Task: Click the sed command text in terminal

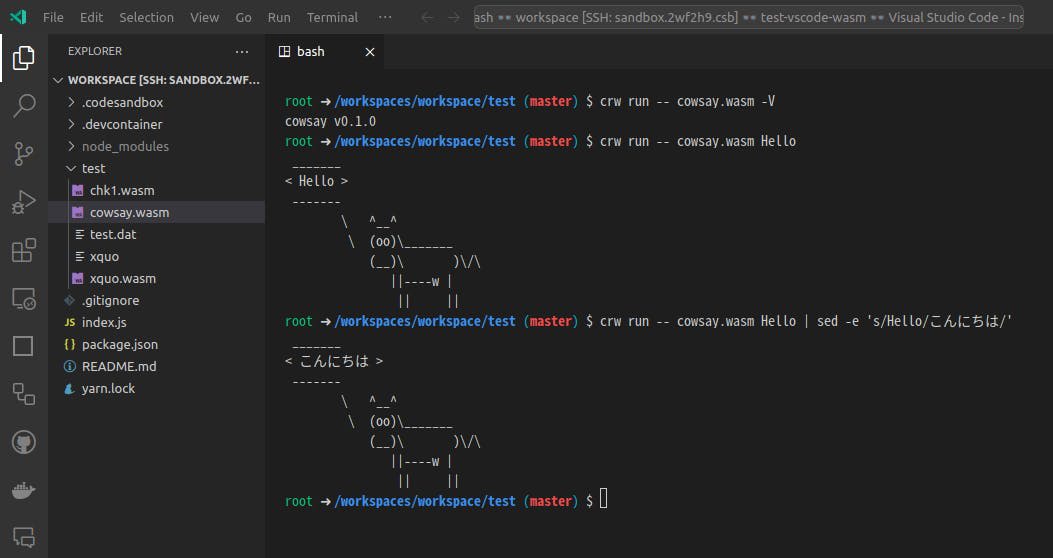Action: [914, 322]
